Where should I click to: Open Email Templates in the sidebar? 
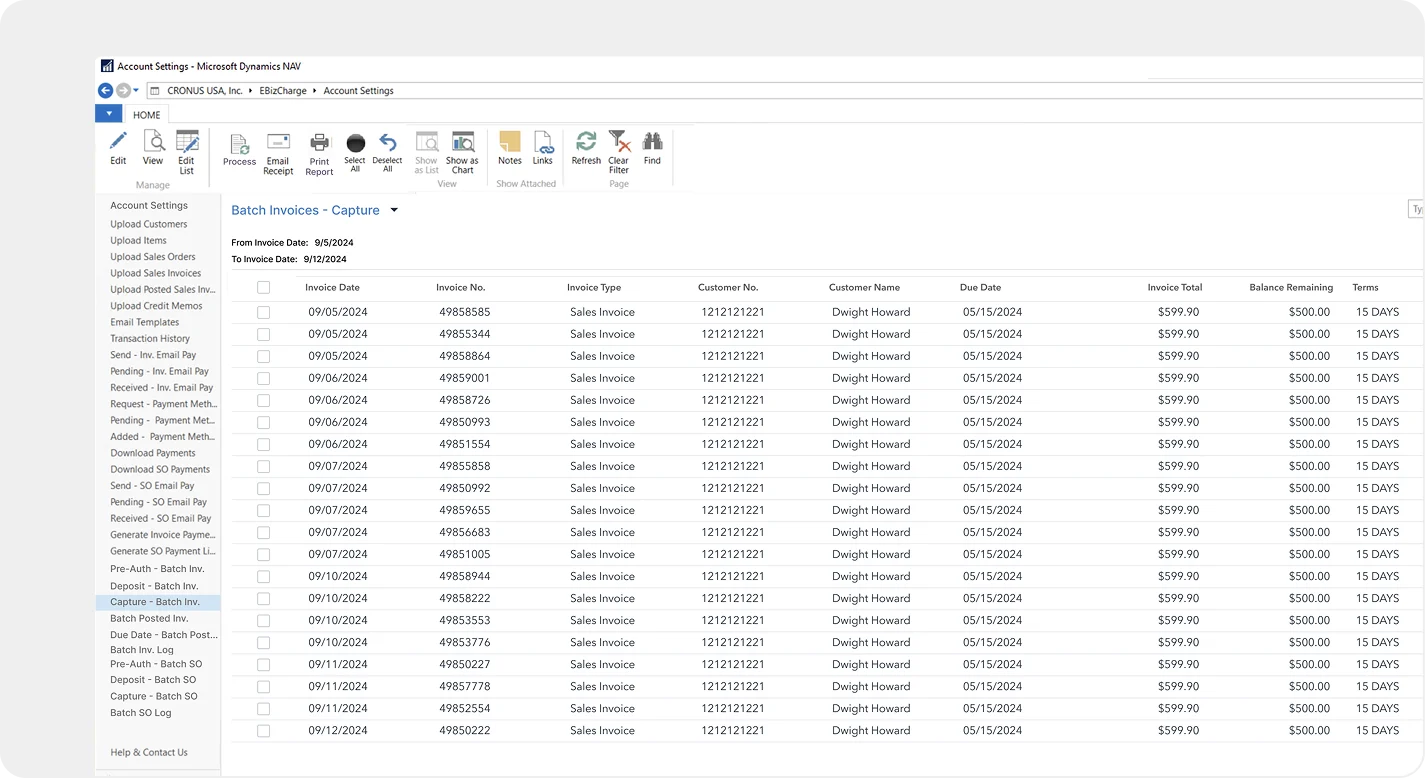(x=145, y=322)
